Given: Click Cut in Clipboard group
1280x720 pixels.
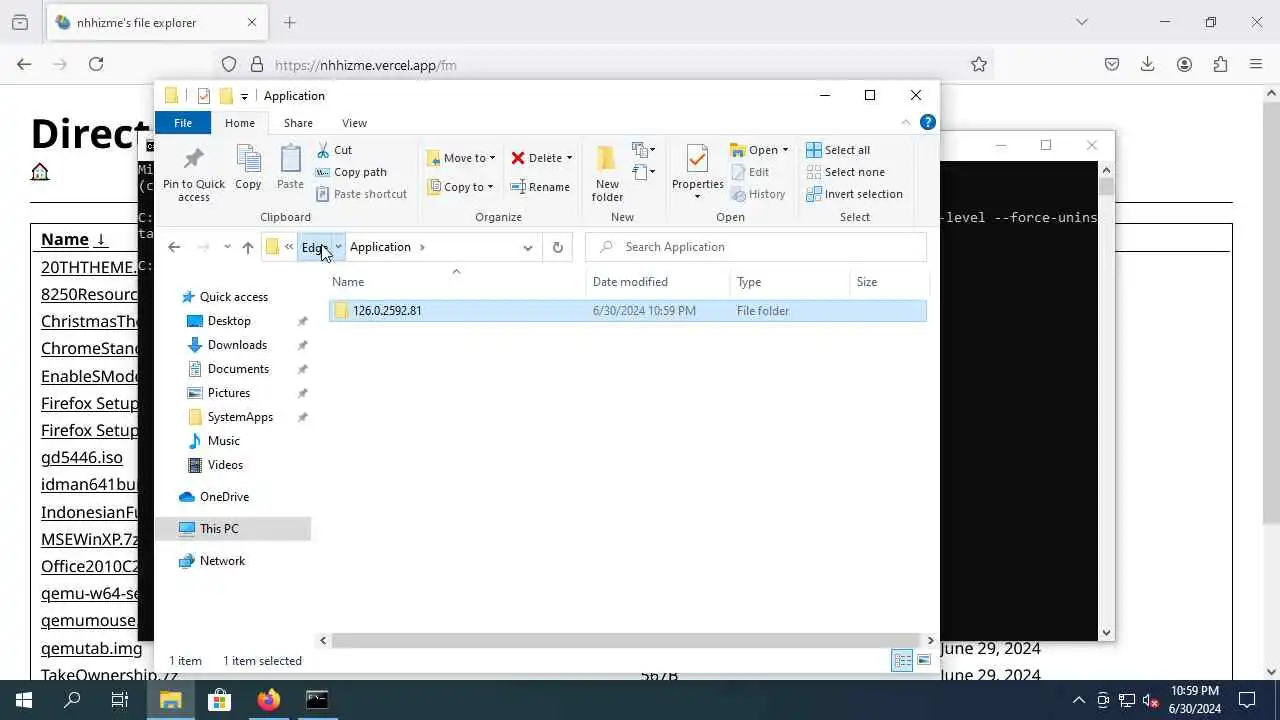Looking at the screenshot, I should pos(334,150).
